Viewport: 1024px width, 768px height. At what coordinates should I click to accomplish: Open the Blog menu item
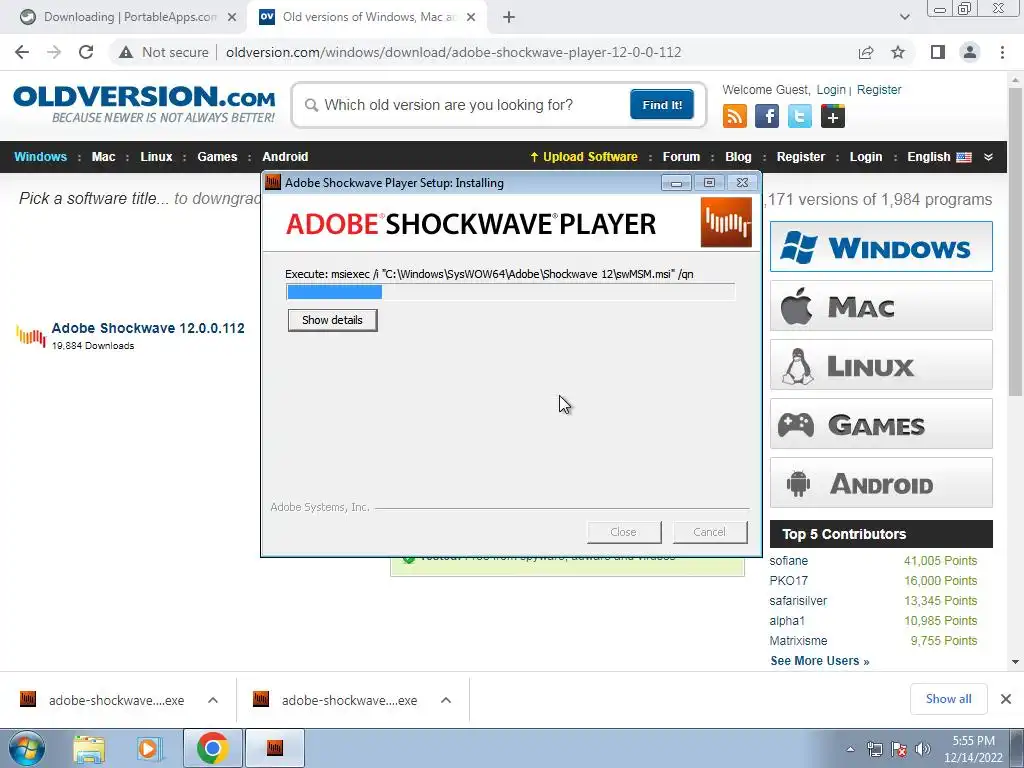coord(738,157)
